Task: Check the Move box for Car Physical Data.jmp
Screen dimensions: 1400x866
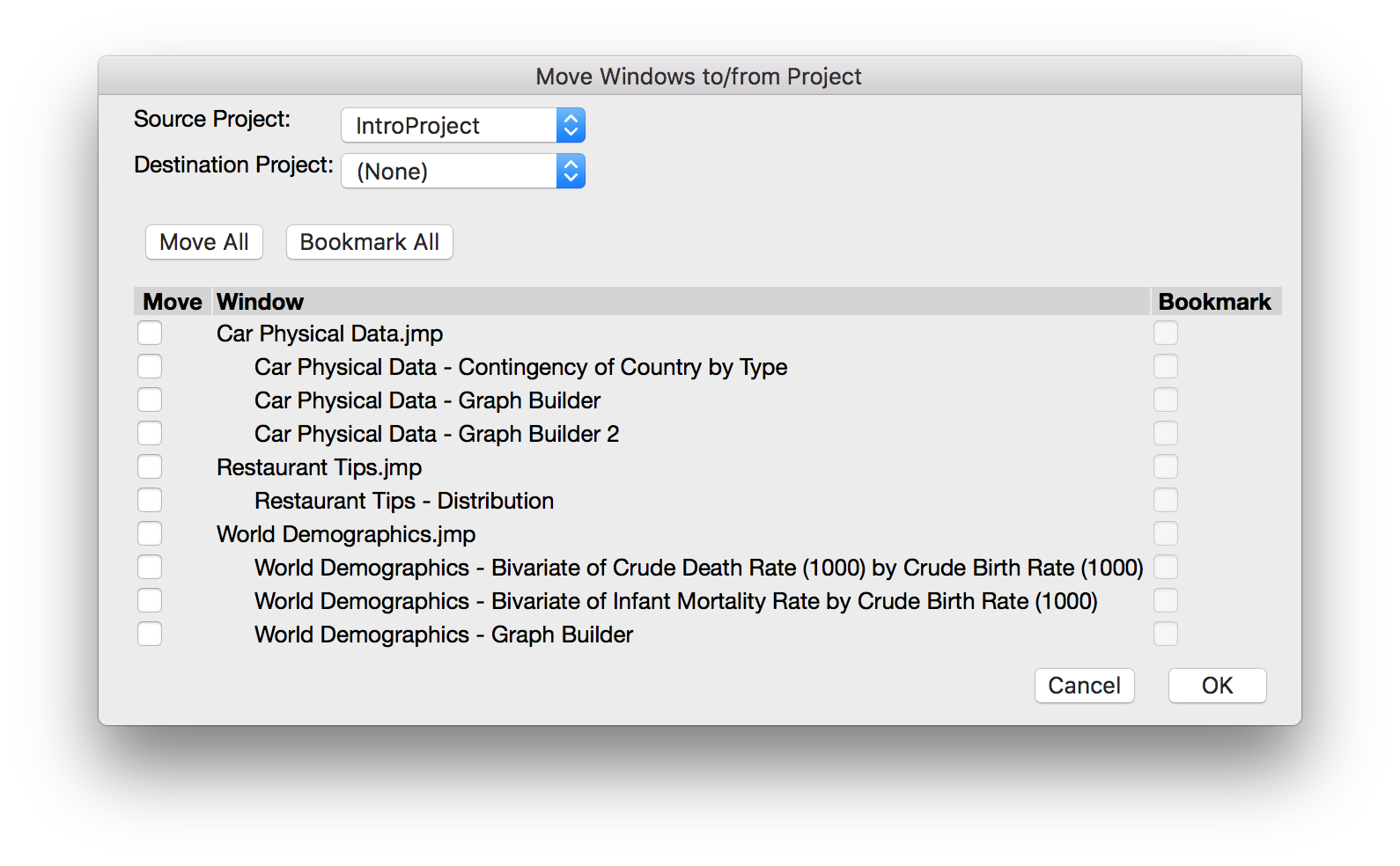Action: click(150, 333)
